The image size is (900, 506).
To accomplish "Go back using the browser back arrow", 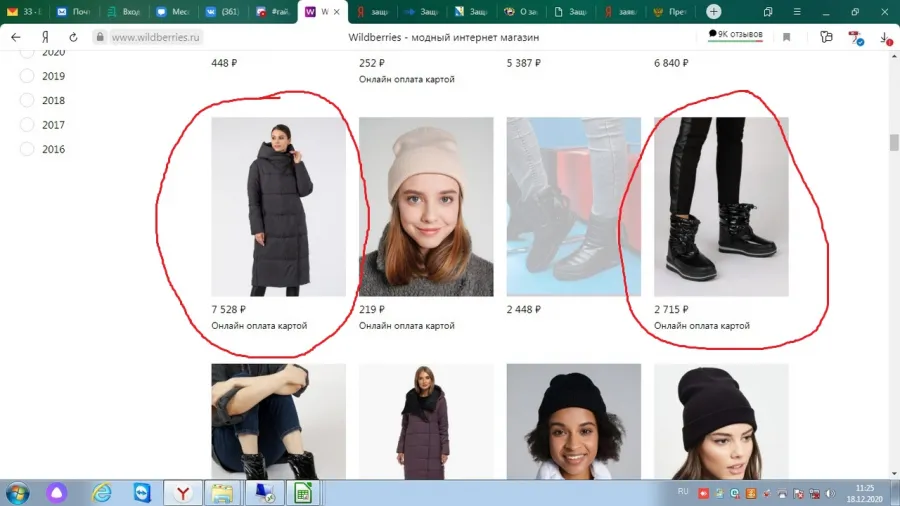I will (x=15, y=37).
